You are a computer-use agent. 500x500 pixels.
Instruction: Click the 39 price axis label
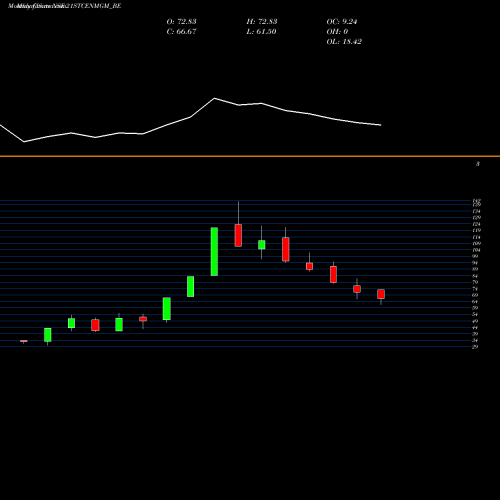pyautogui.click(x=475, y=334)
